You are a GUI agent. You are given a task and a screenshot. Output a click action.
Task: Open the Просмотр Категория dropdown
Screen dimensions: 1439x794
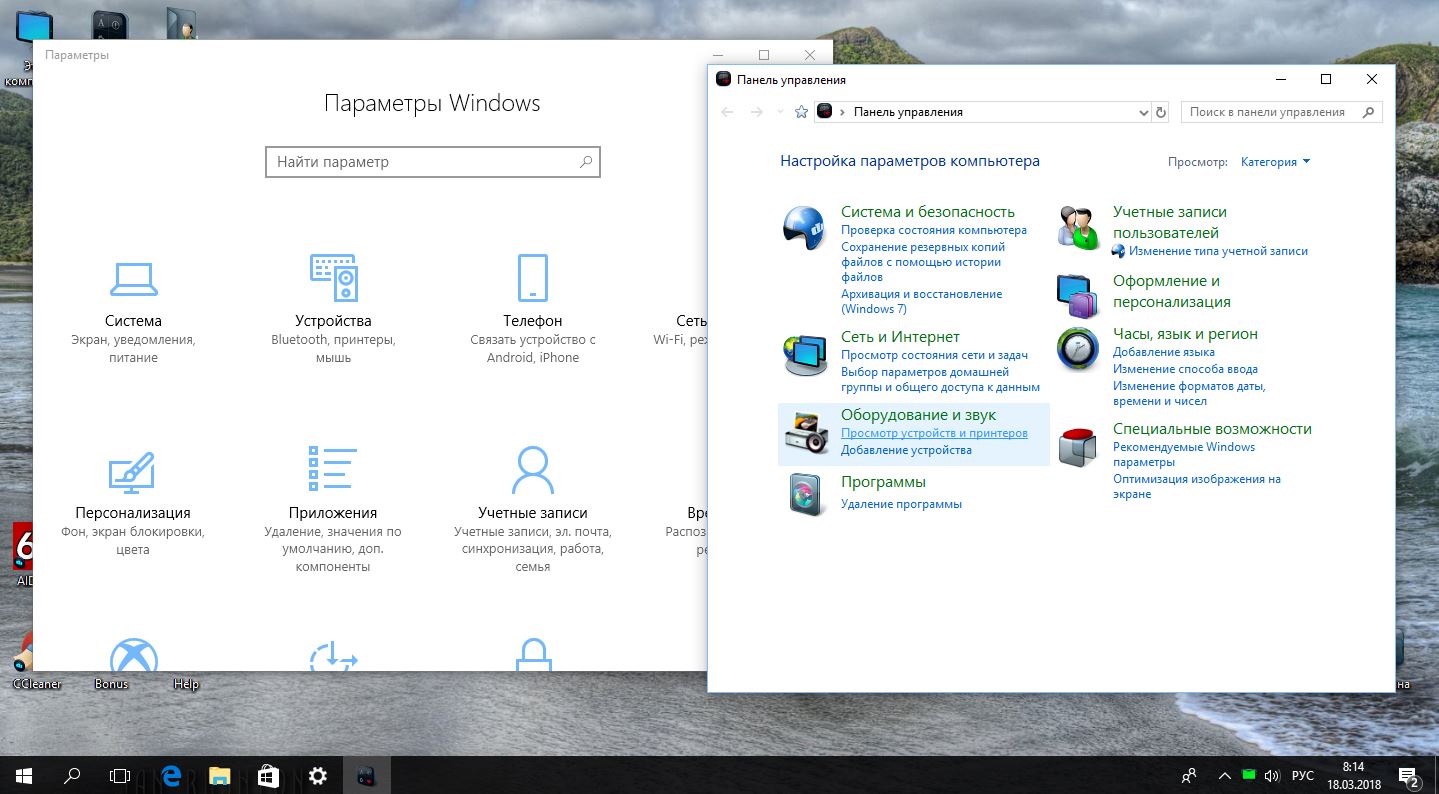[1275, 162]
